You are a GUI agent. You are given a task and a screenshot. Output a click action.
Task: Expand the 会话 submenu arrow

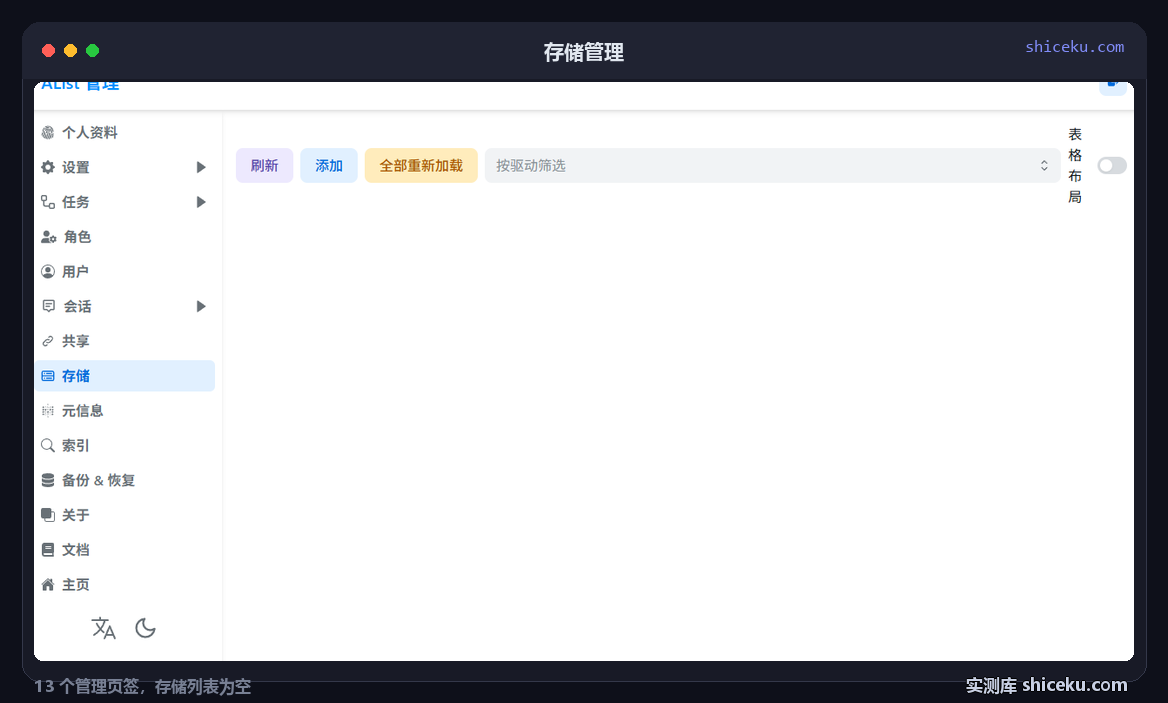point(200,306)
